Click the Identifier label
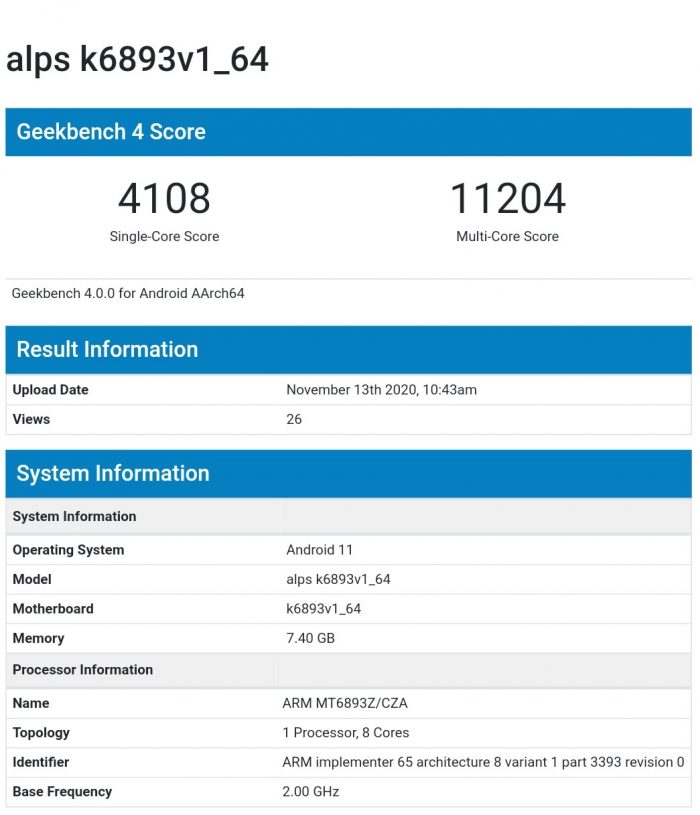Screen dimensions: 700x815 point(41,762)
